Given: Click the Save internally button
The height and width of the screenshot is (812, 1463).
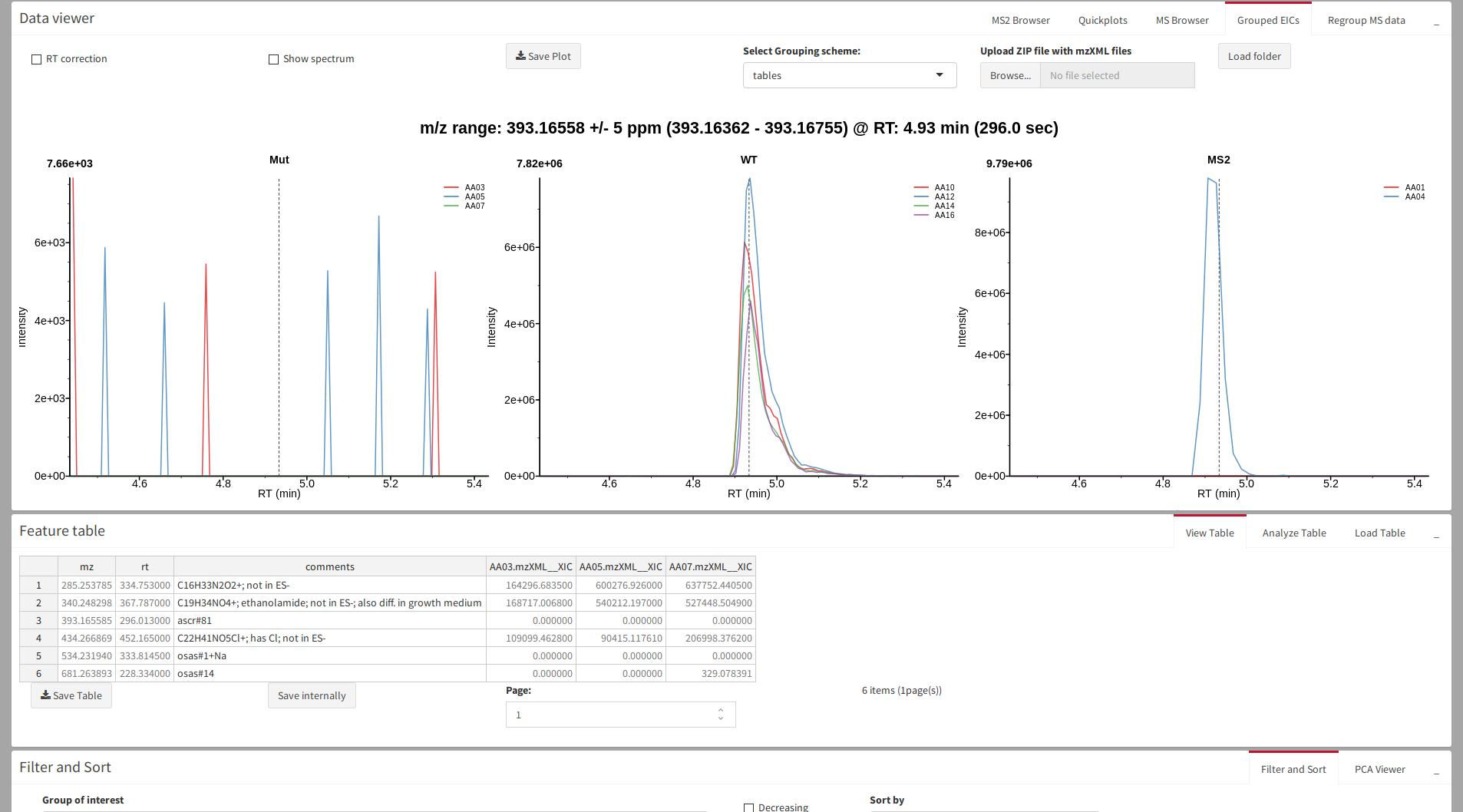Looking at the screenshot, I should [312, 695].
